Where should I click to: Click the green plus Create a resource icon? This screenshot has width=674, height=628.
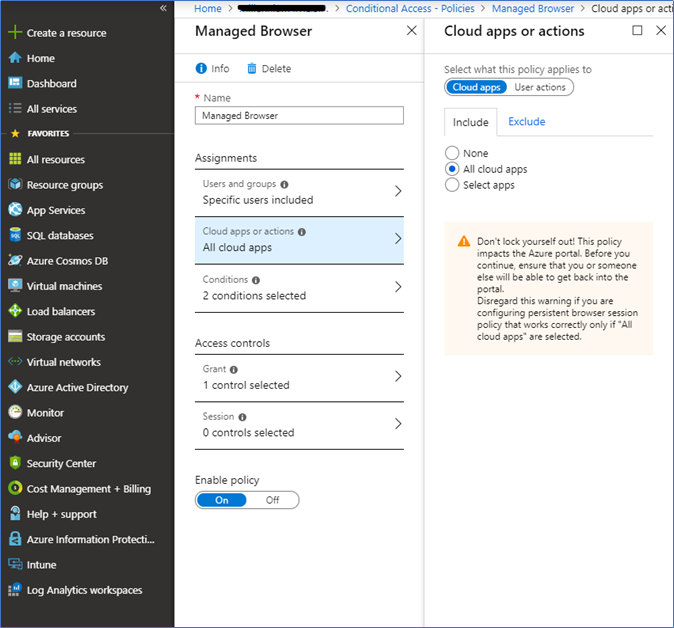coord(15,32)
